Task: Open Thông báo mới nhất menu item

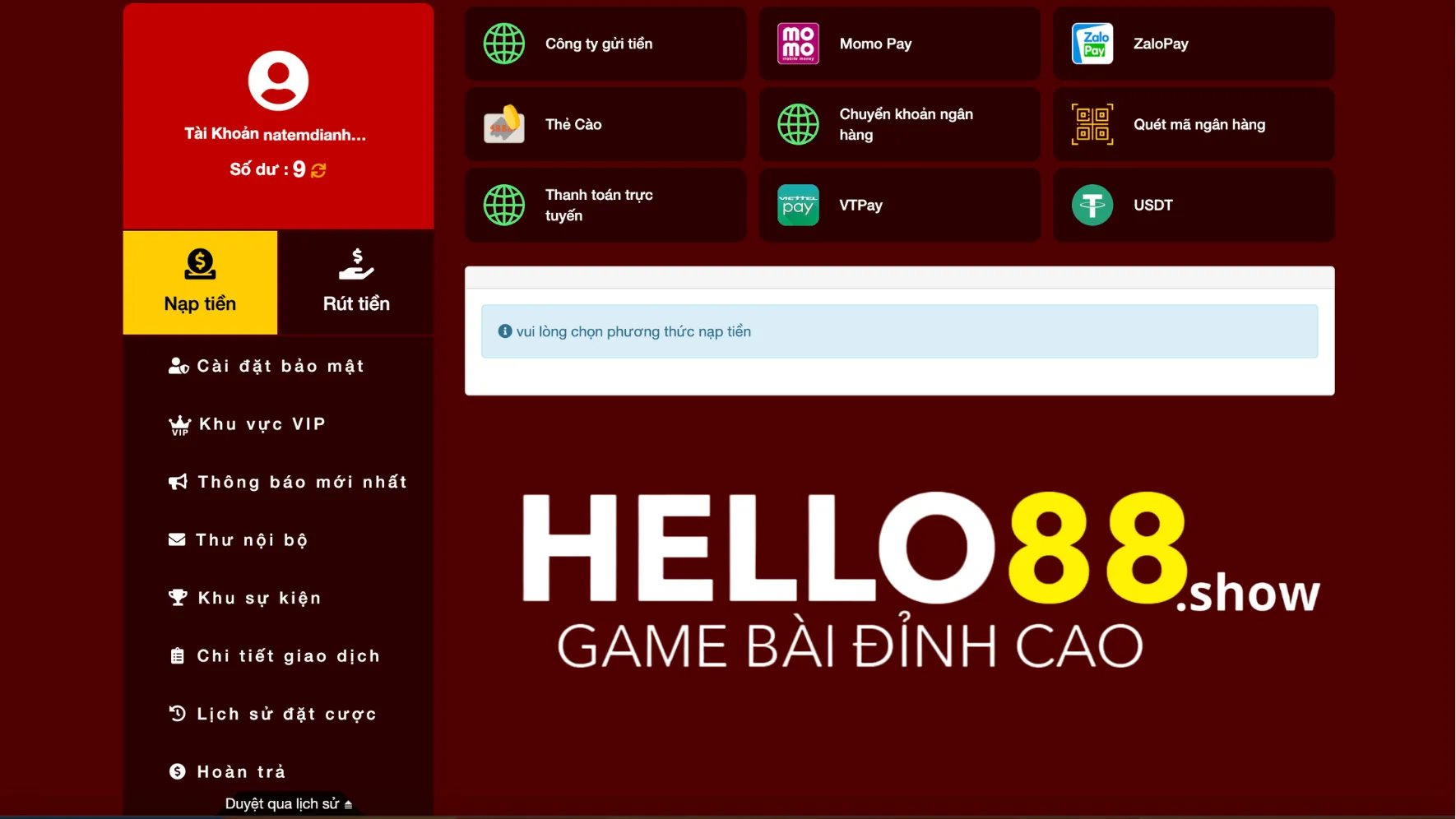Action: (278, 482)
